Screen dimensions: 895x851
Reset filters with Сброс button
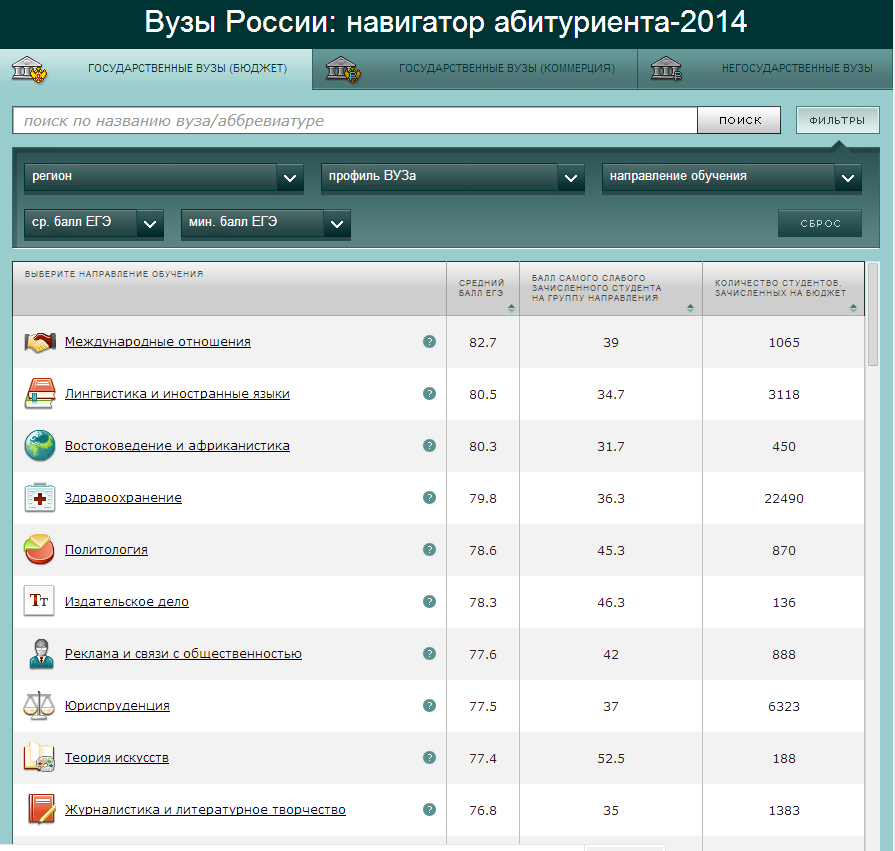[x=820, y=223]
